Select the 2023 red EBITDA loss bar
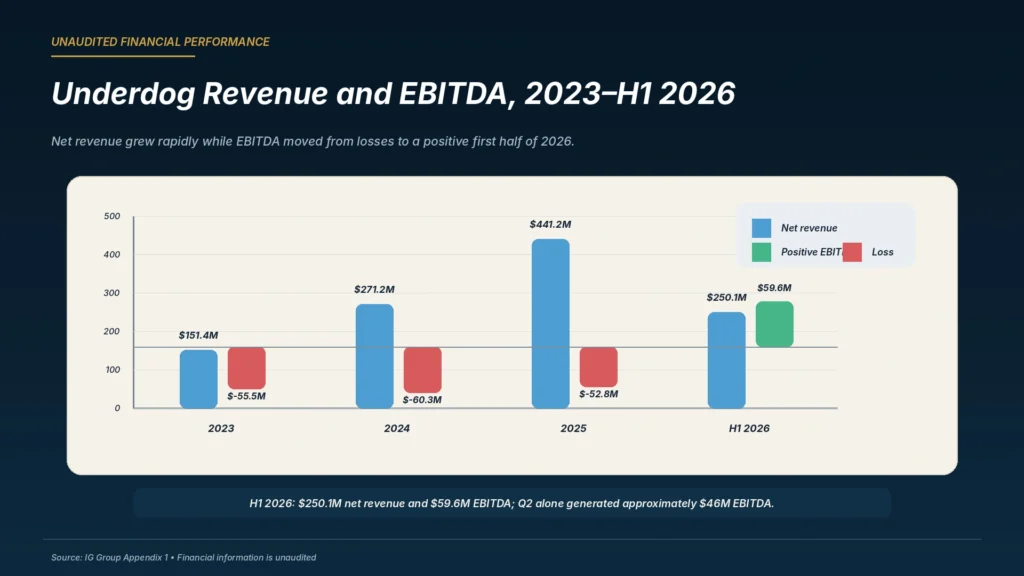This screenshot has height=576, width=1024. coord(246,368)
